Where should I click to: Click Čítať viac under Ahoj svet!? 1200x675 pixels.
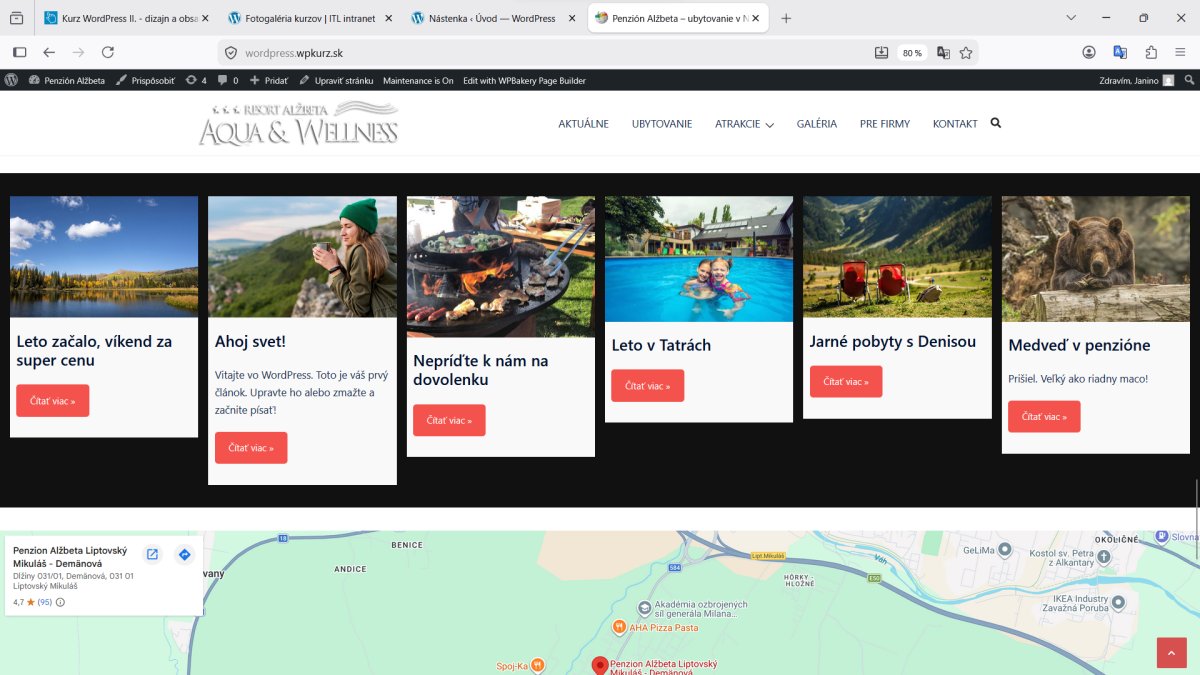(251, 448)
